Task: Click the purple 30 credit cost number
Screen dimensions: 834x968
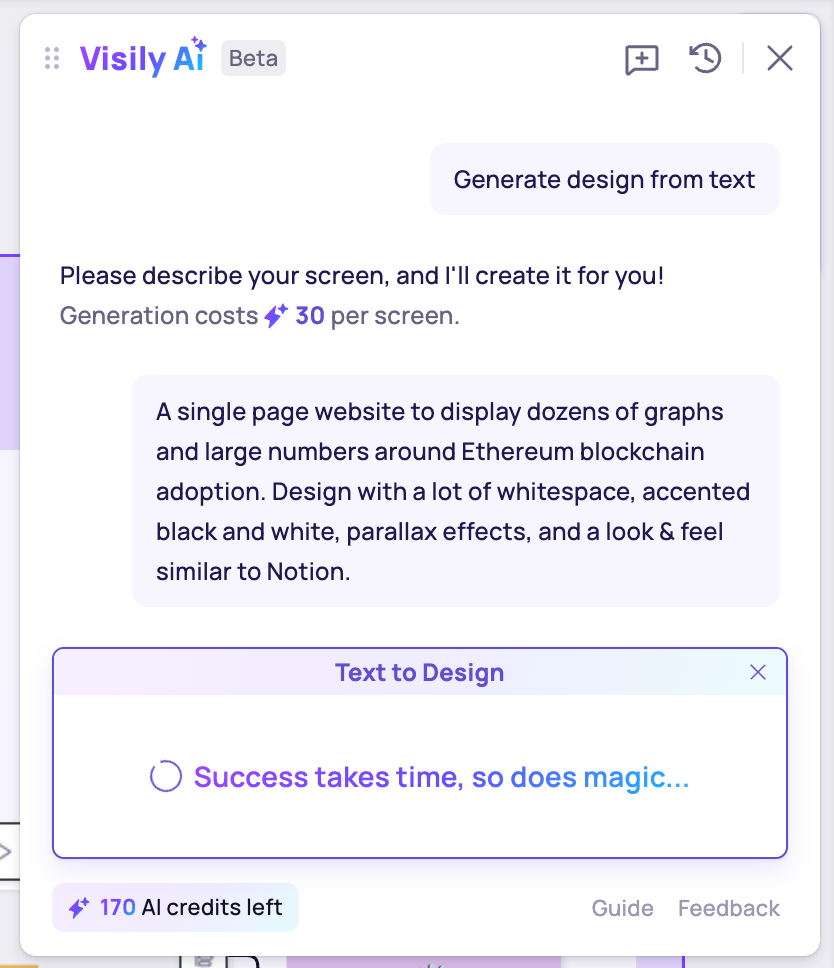Action: 310,315
